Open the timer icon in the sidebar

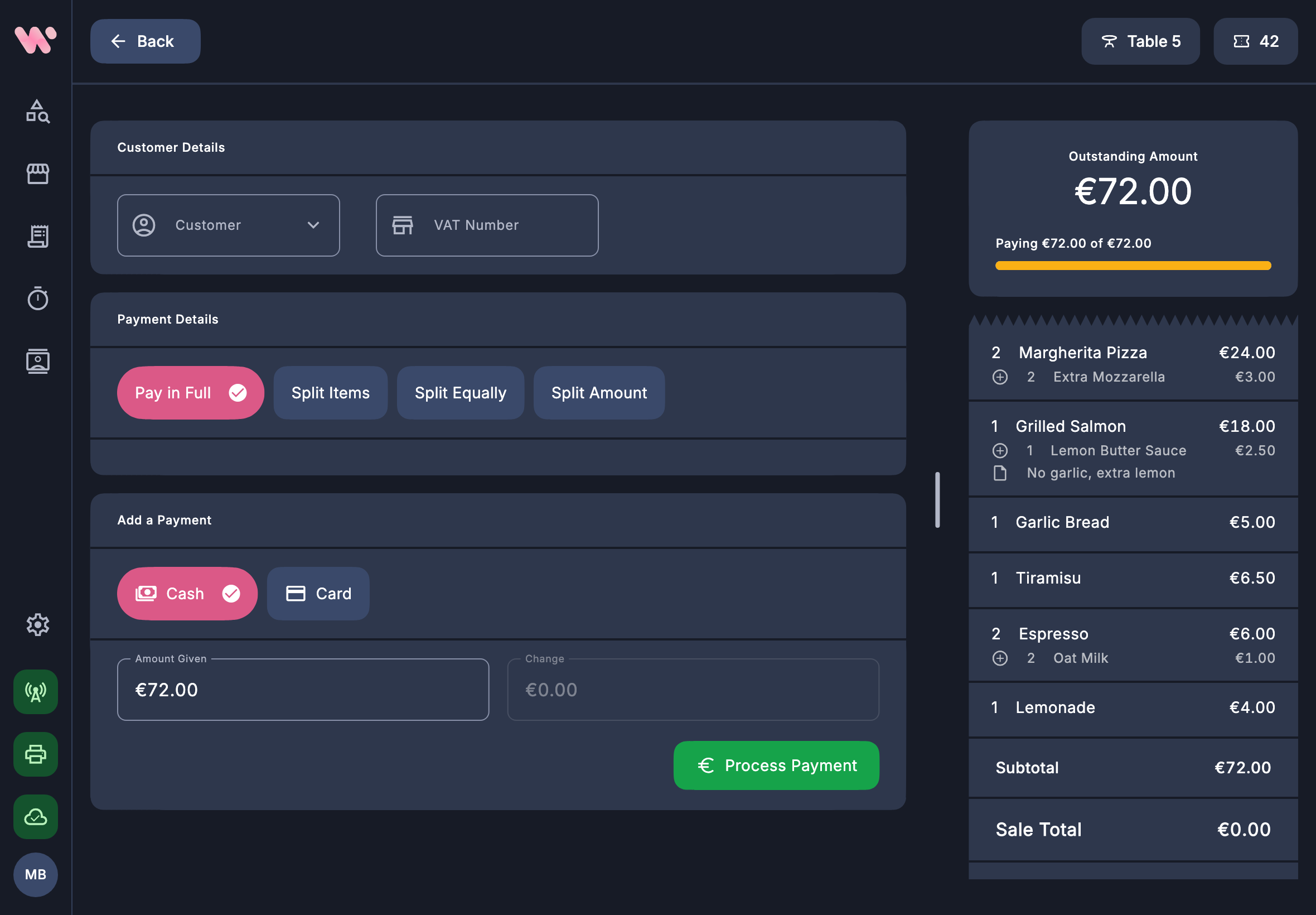point(37,298)
